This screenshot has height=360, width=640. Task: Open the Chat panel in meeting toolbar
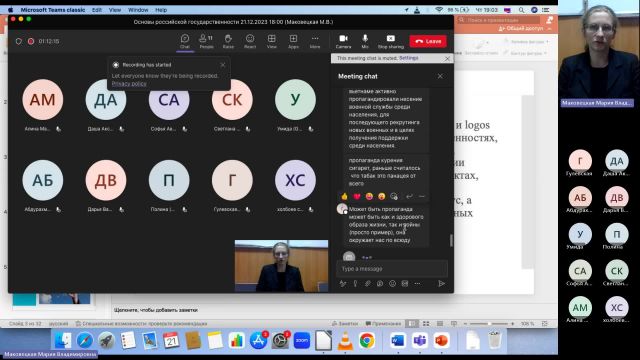[x=185, y=41]
